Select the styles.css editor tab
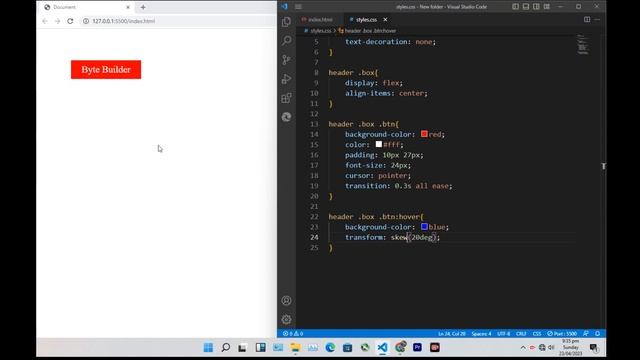 (x=366, y=20)
